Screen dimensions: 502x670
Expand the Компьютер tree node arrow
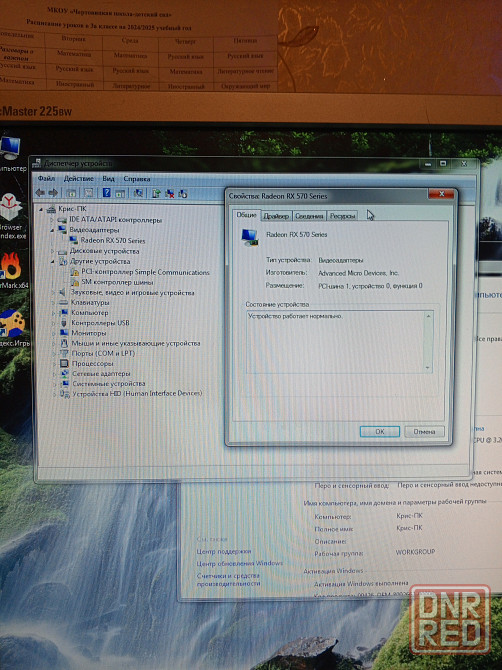pyautogui.click(x=53, y=313)
